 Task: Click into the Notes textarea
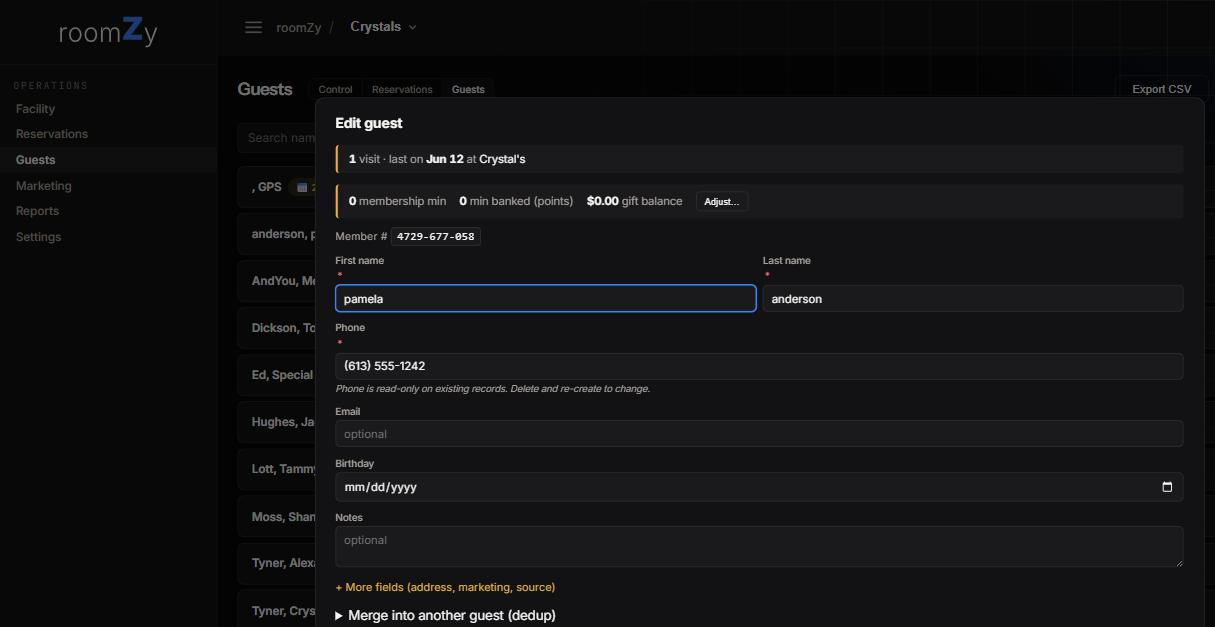point(759,547)
